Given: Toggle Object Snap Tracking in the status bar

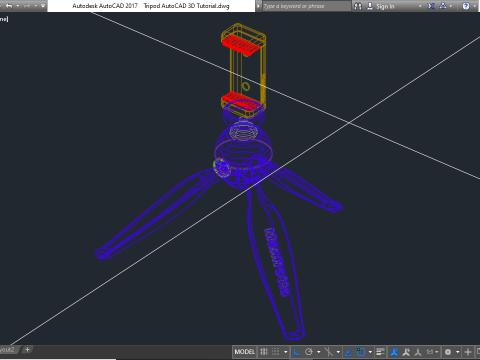Looking at the screenshot, I should [x=348, y=352].
